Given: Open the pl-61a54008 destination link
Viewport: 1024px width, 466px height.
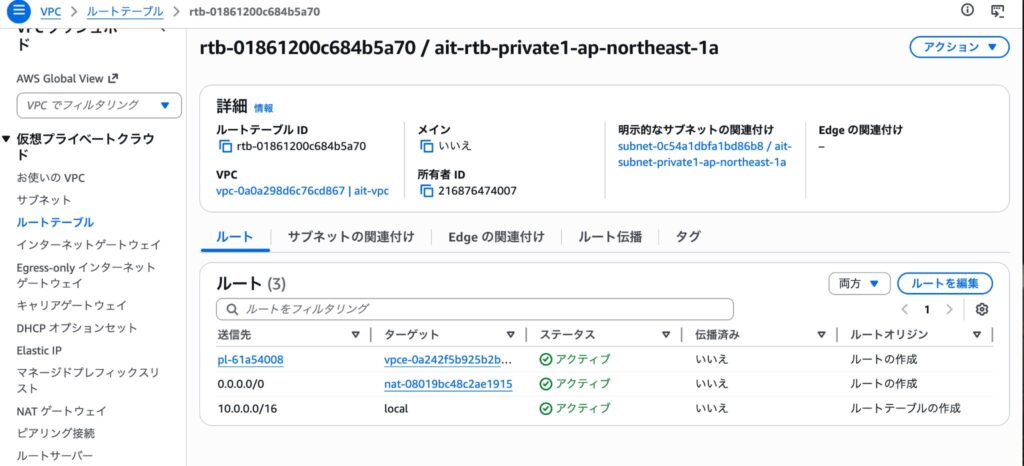Looking at the screenshot, I should pyautogui.click(x=250, y=359).
